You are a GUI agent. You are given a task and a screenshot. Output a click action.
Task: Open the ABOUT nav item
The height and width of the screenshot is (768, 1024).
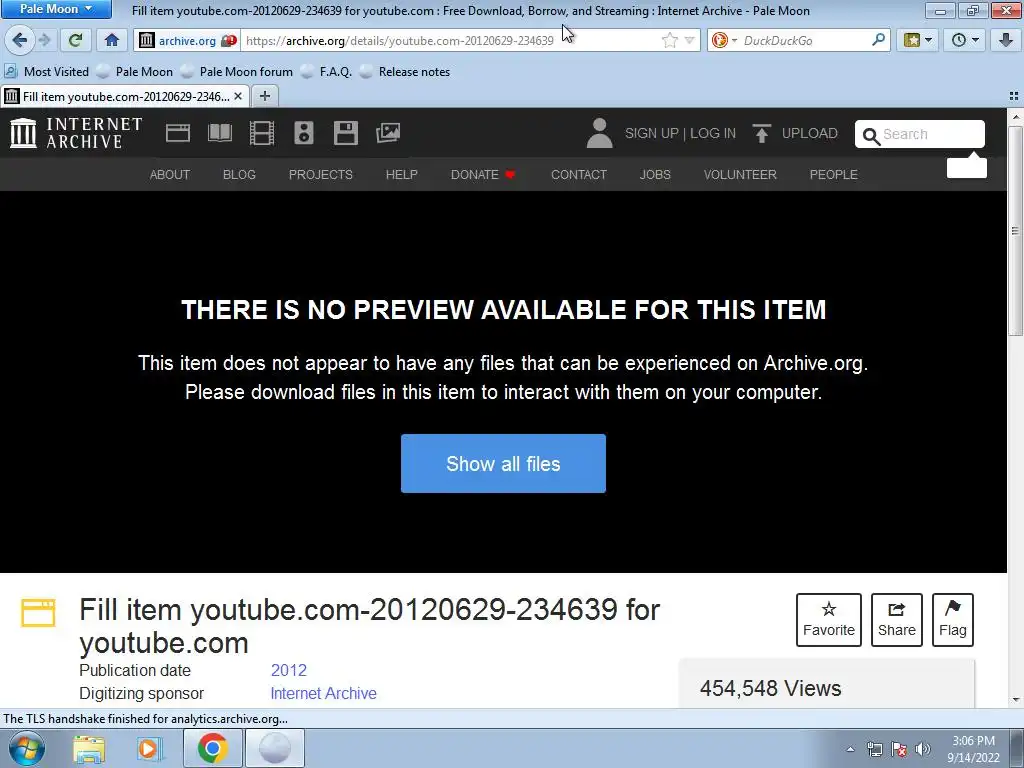170,175
